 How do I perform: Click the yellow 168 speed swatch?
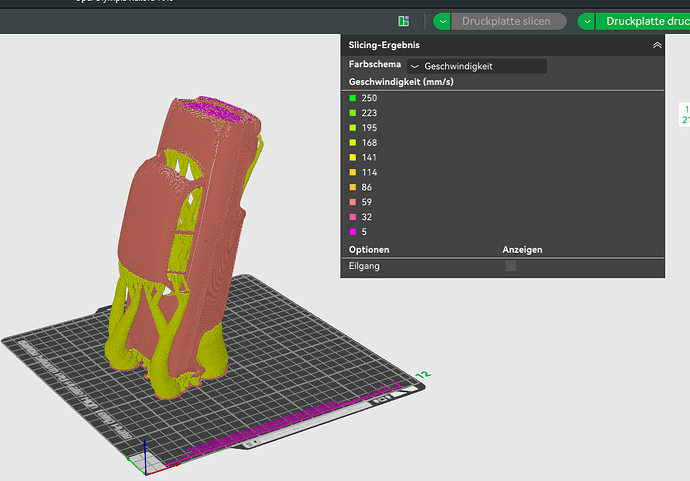[352, 143]
